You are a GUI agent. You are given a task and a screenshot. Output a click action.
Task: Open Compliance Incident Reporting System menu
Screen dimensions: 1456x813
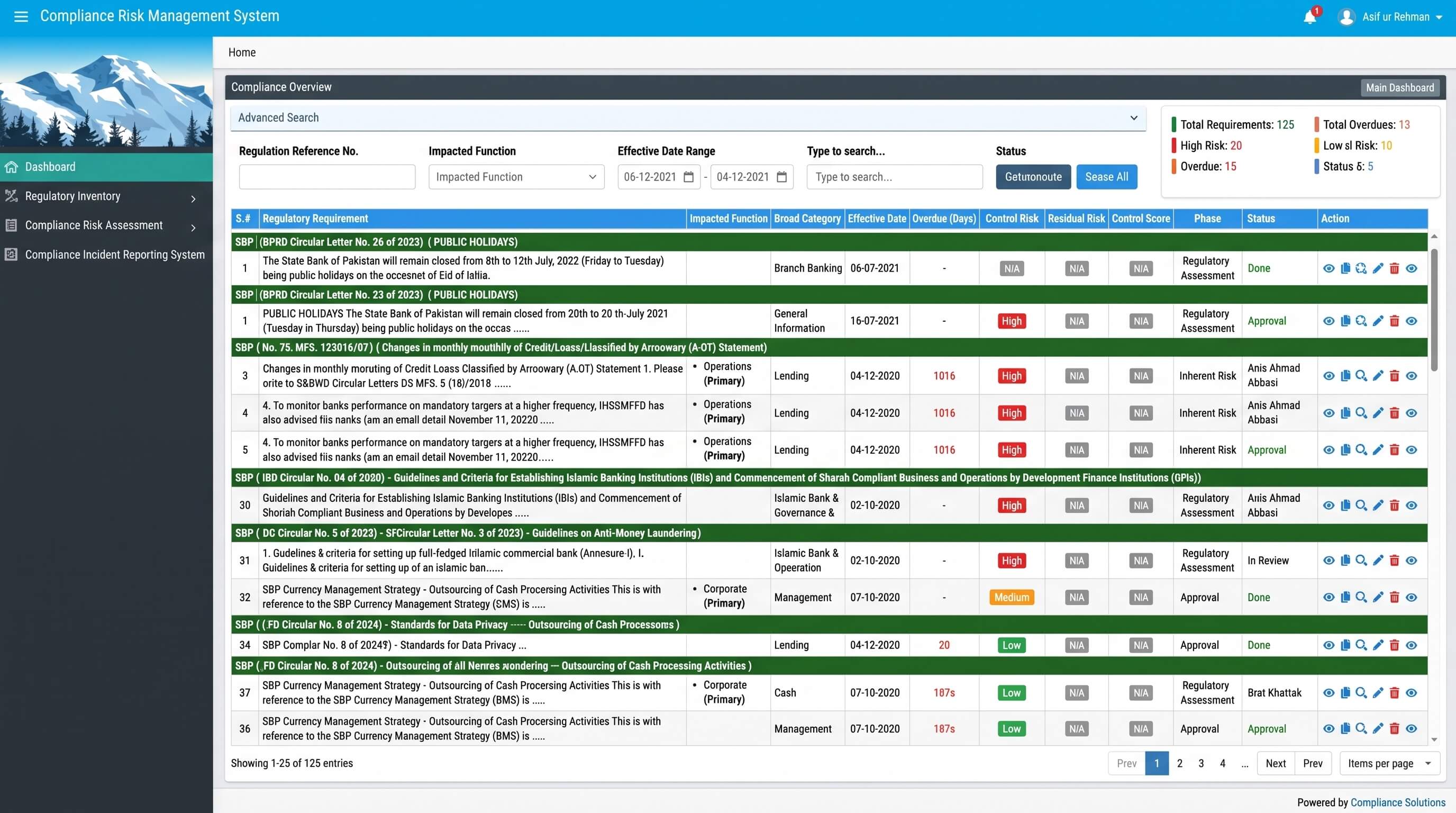click(x=106, y=255)
